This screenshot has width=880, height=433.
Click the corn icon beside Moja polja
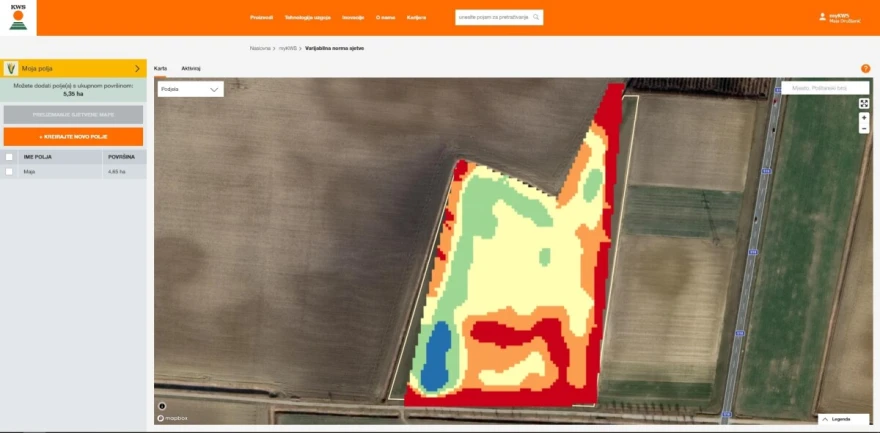(10, 68)
